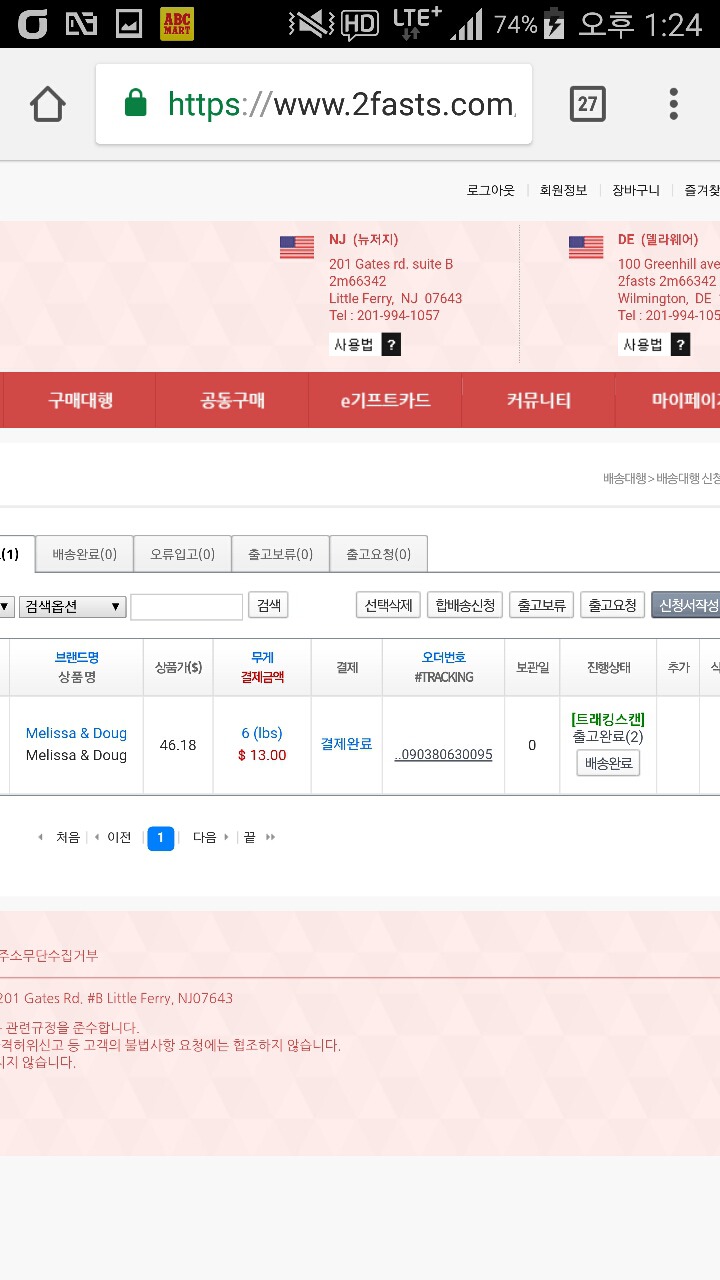Open the tab switcher showing 27 tabs
This screenshot has width=720, height=1280.
587,104
